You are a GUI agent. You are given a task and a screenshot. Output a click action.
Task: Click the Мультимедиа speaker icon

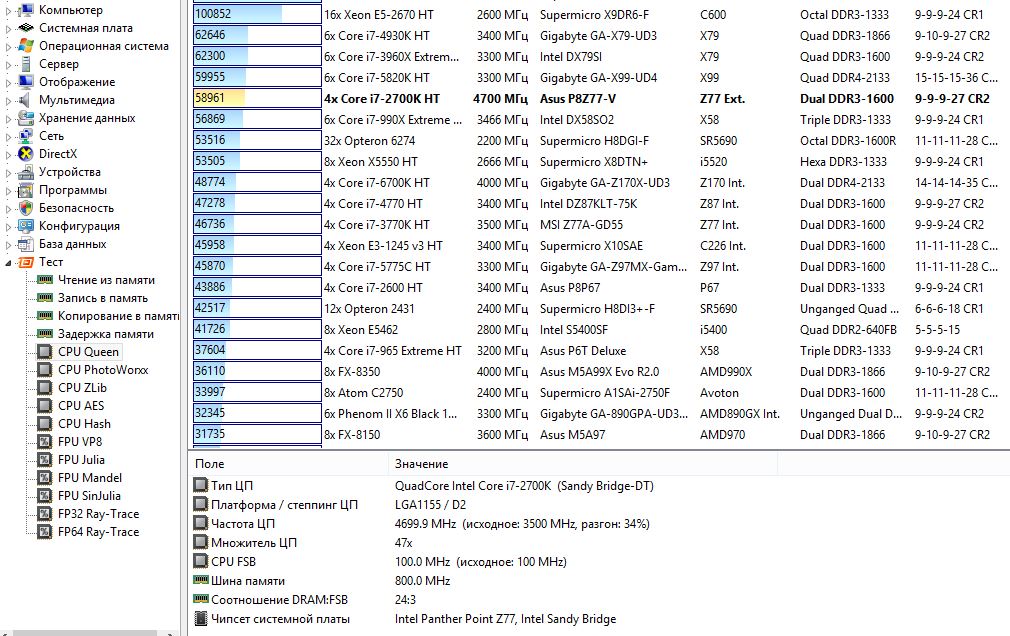26,100
